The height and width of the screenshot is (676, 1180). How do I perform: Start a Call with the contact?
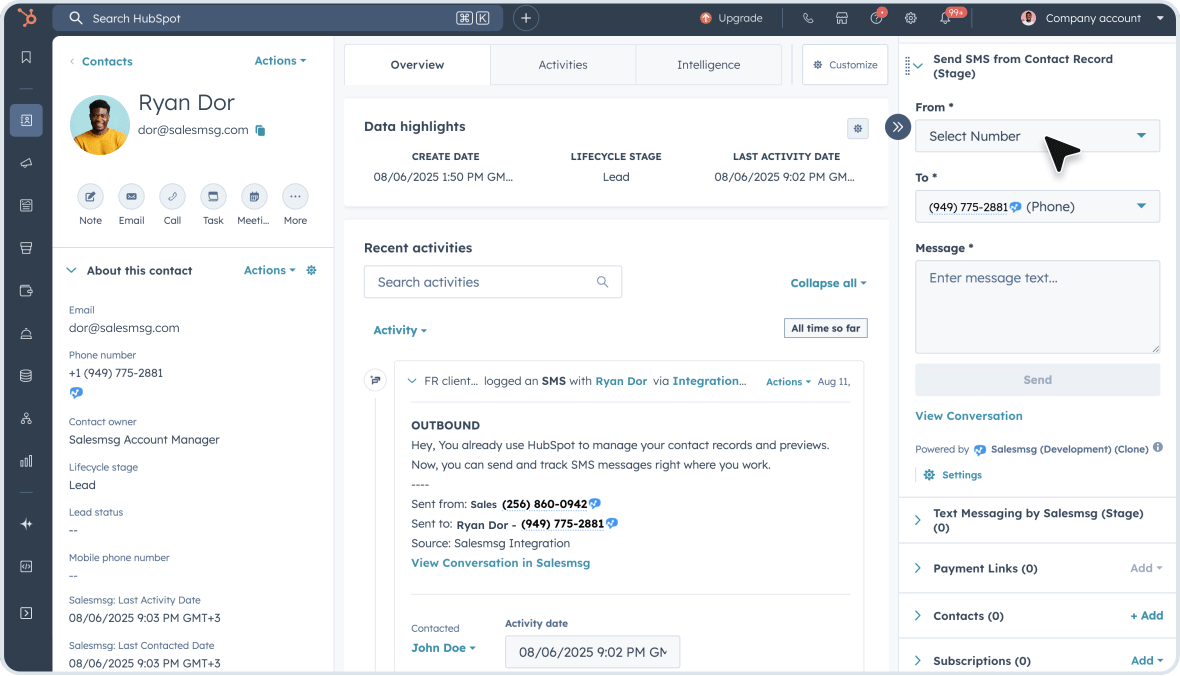click(x=172, y=196)
